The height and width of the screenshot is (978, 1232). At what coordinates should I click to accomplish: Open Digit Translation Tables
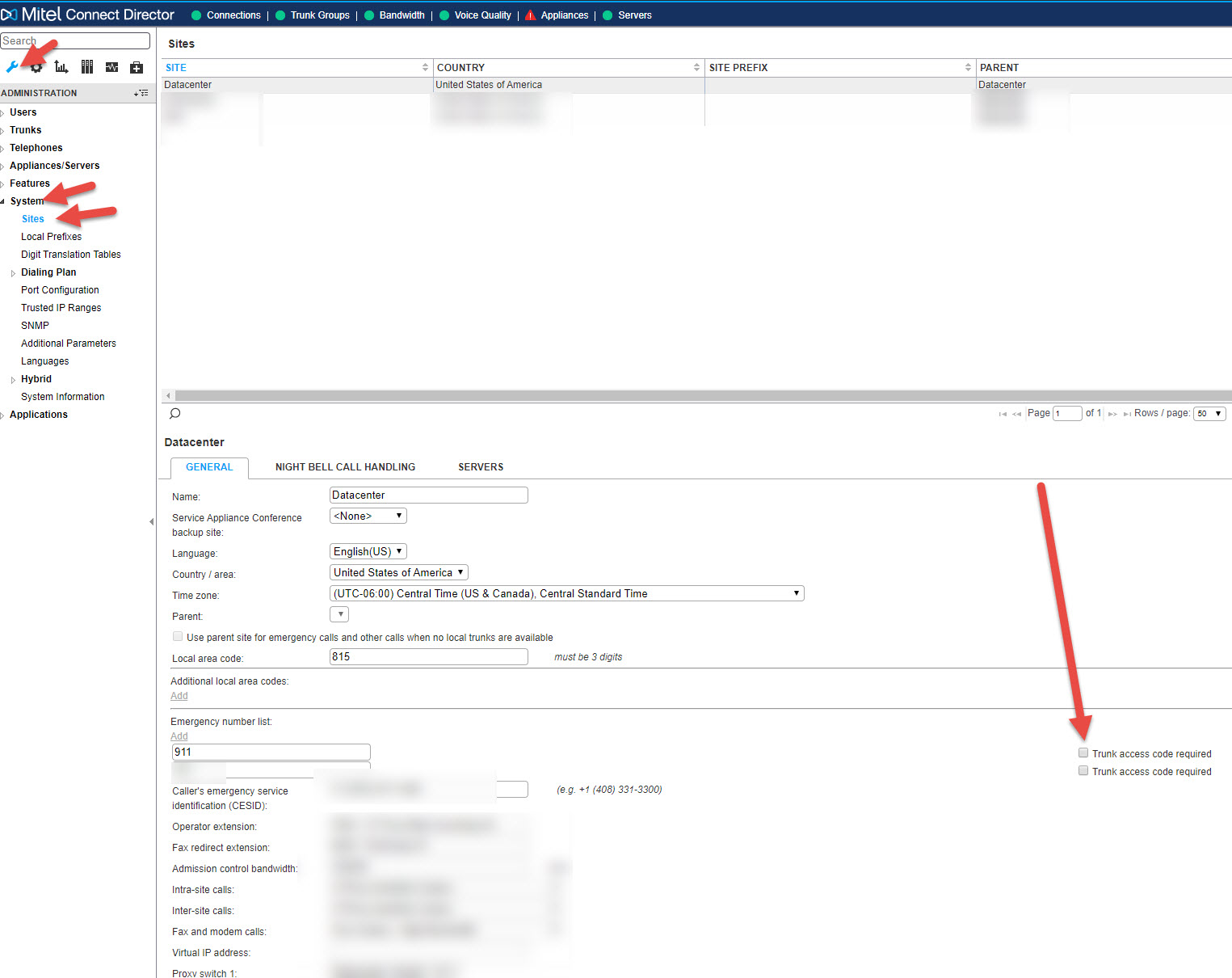(x=71, y=255)
